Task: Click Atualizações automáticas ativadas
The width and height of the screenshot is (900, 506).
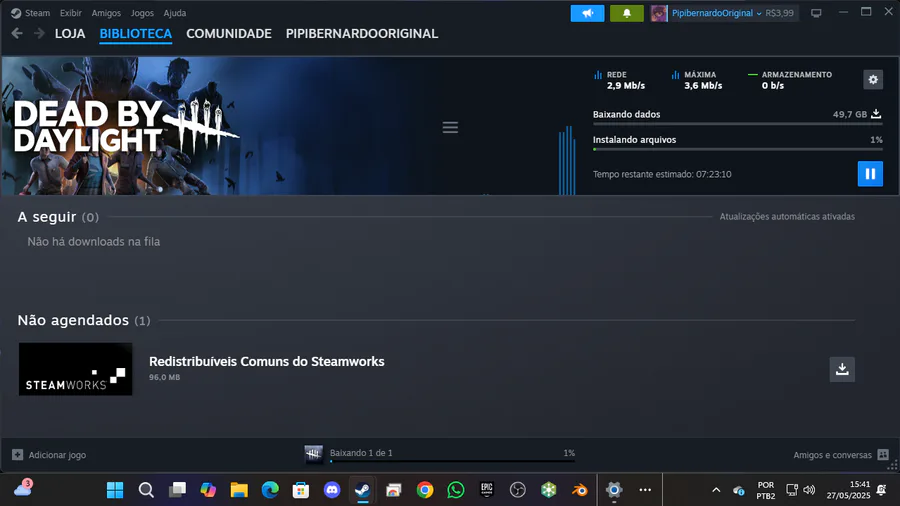Action: pyautogui.click(x=787, y=216)
